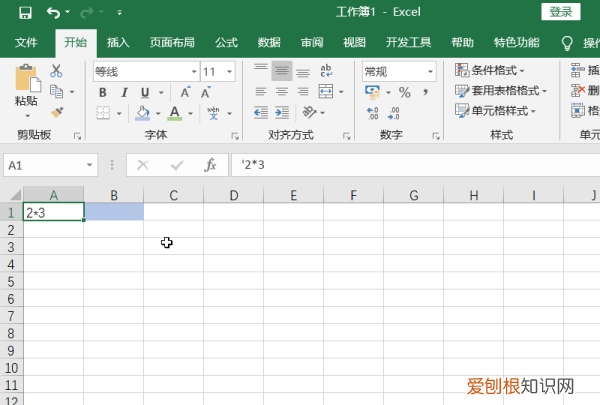
Task: Open the 特色功能 ribbon tab
Action: 516,42
